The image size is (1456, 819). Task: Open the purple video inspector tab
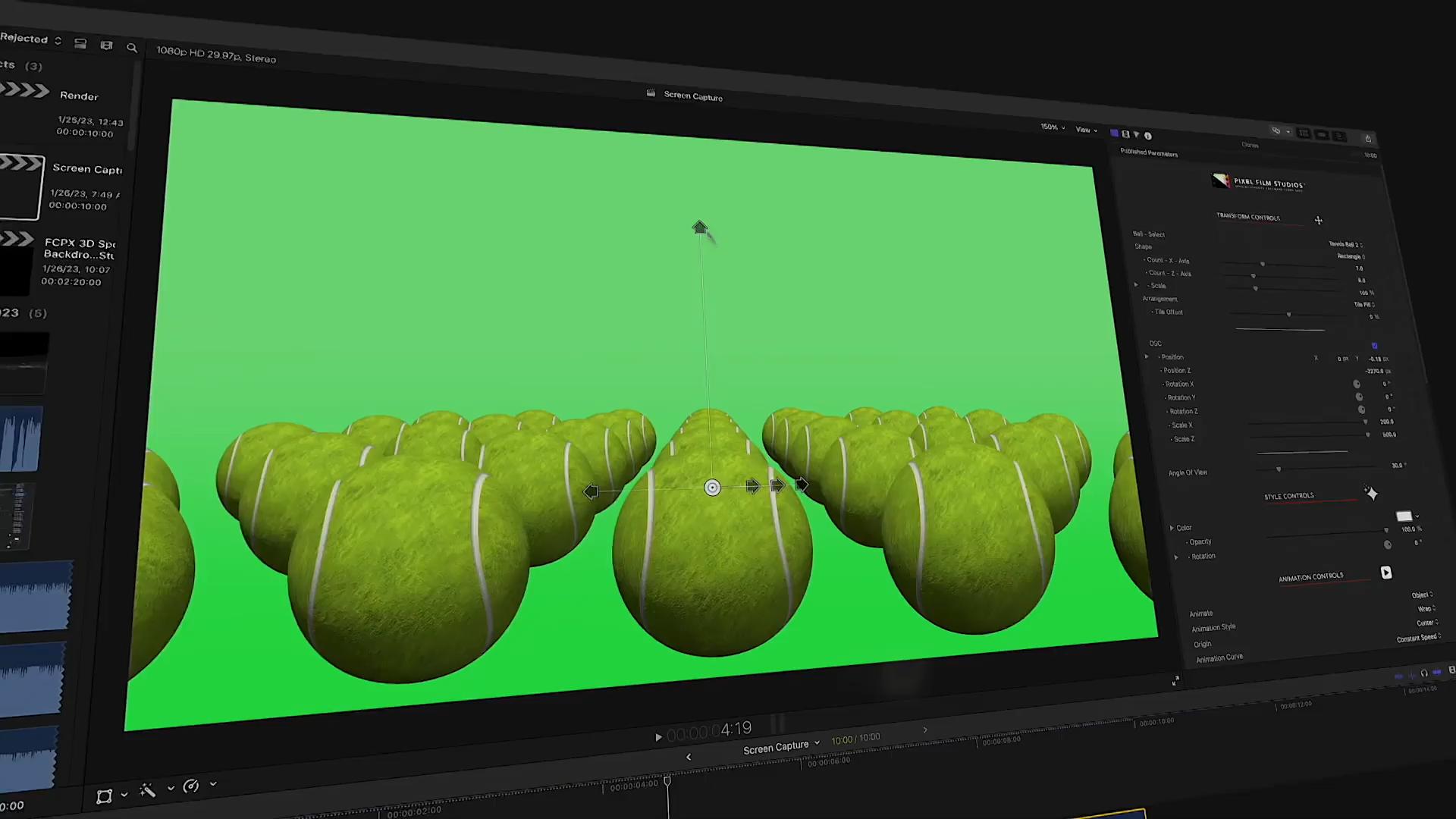[x=1114, y=133]
